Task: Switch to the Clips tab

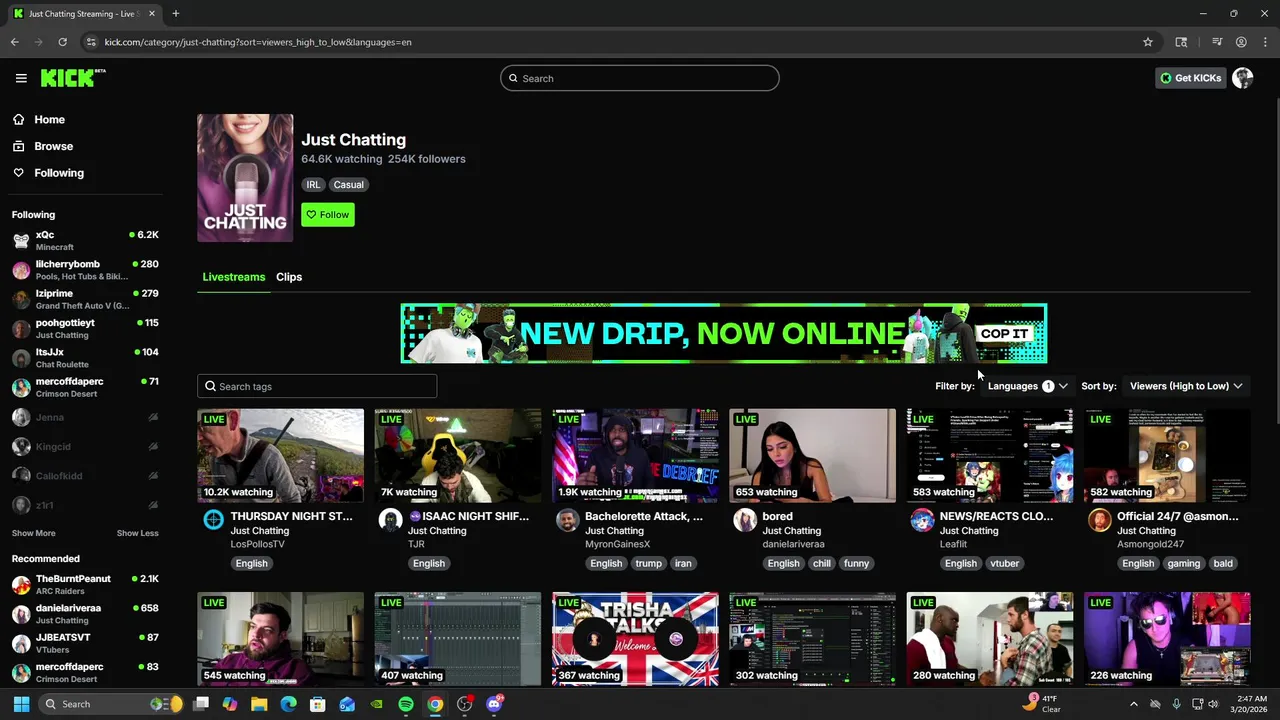Action: [289, 277]
